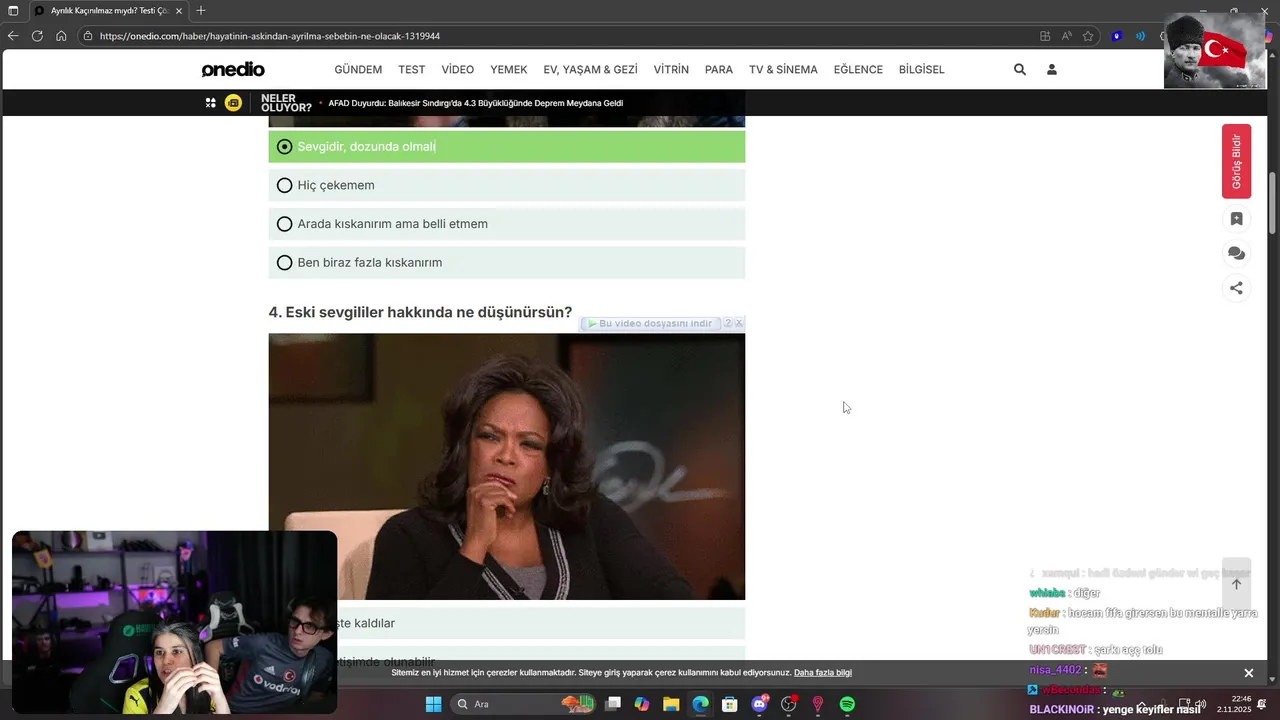Screen dimensions: 1280x720
Task: Open EĞLENCE menu item
Action: tap(858, 70)
